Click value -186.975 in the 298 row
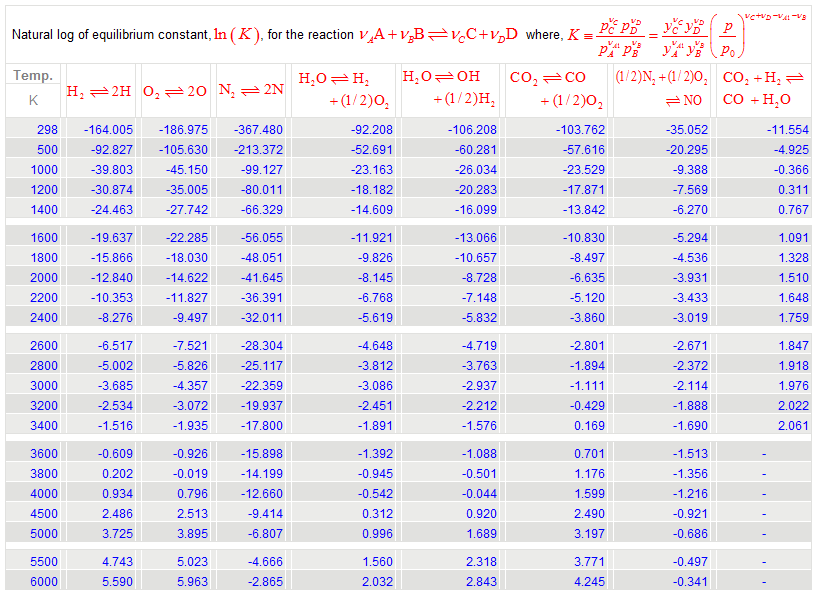817x595 pixels. [x=183, y=129]
